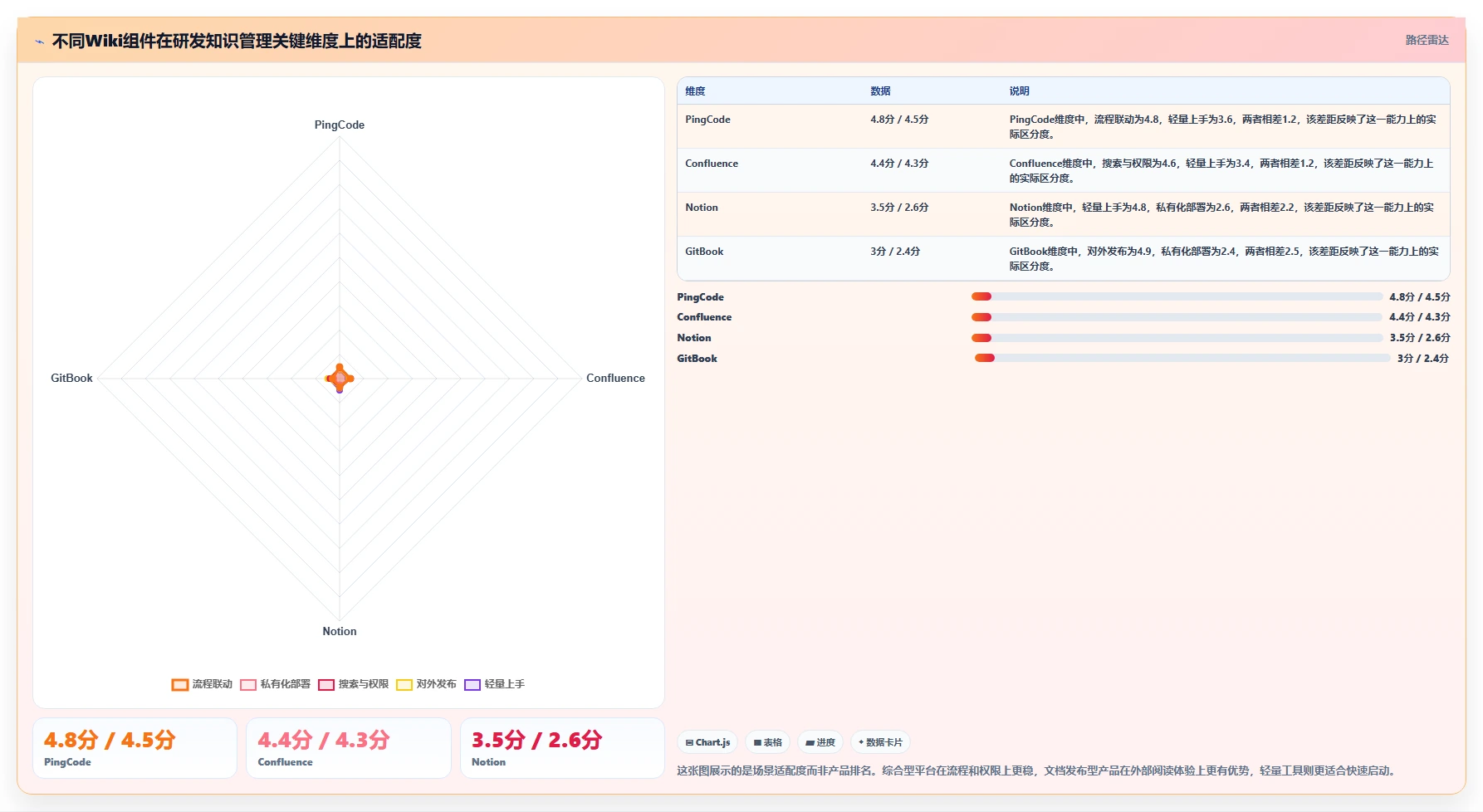Open the Notion 3.5分 data card
This screenshot has width=1483, height=812.
coord(562,748)
